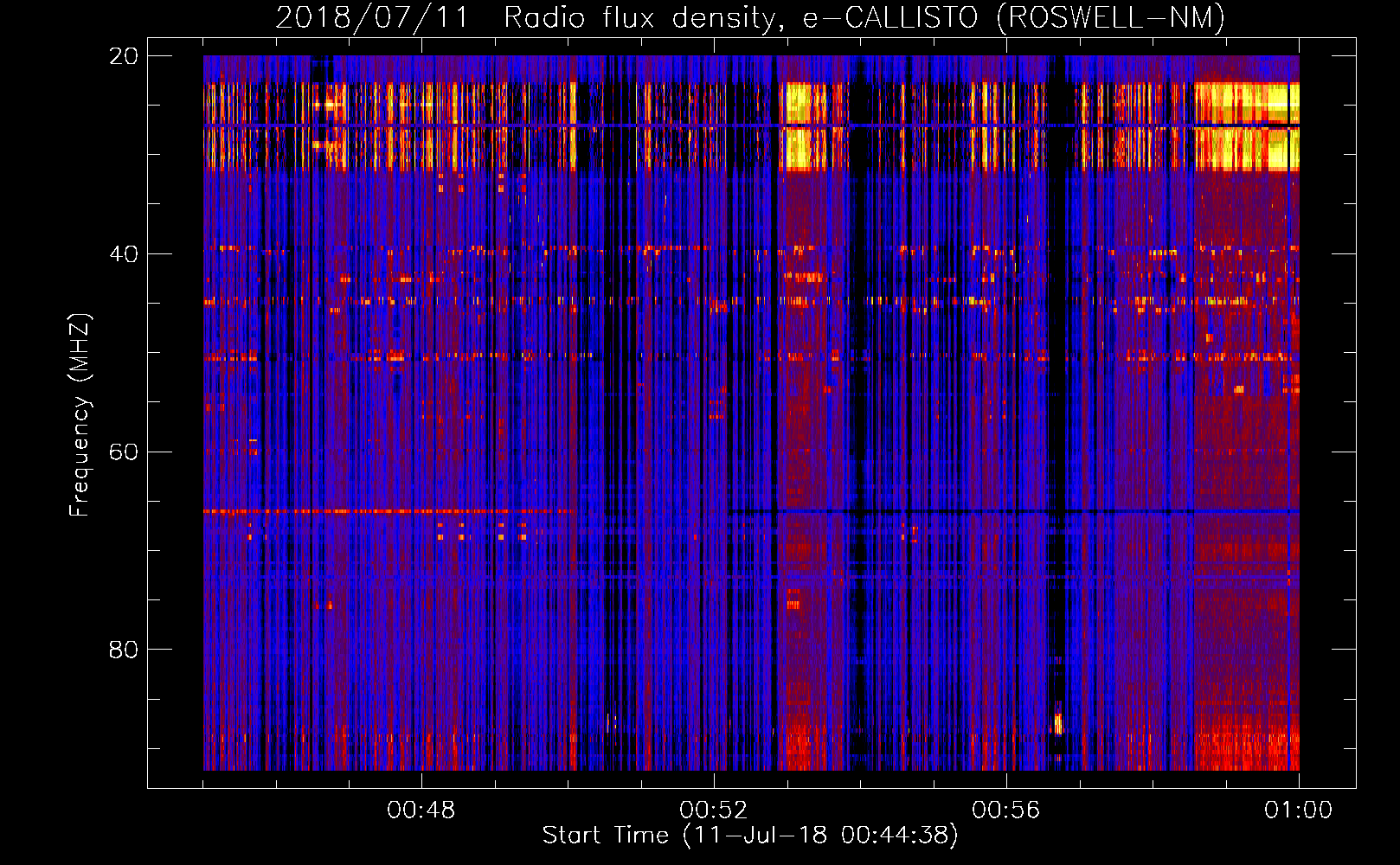Click the frequency tick label '60'
Viewport: 1400px width, 865px height.
pos(124,452)
